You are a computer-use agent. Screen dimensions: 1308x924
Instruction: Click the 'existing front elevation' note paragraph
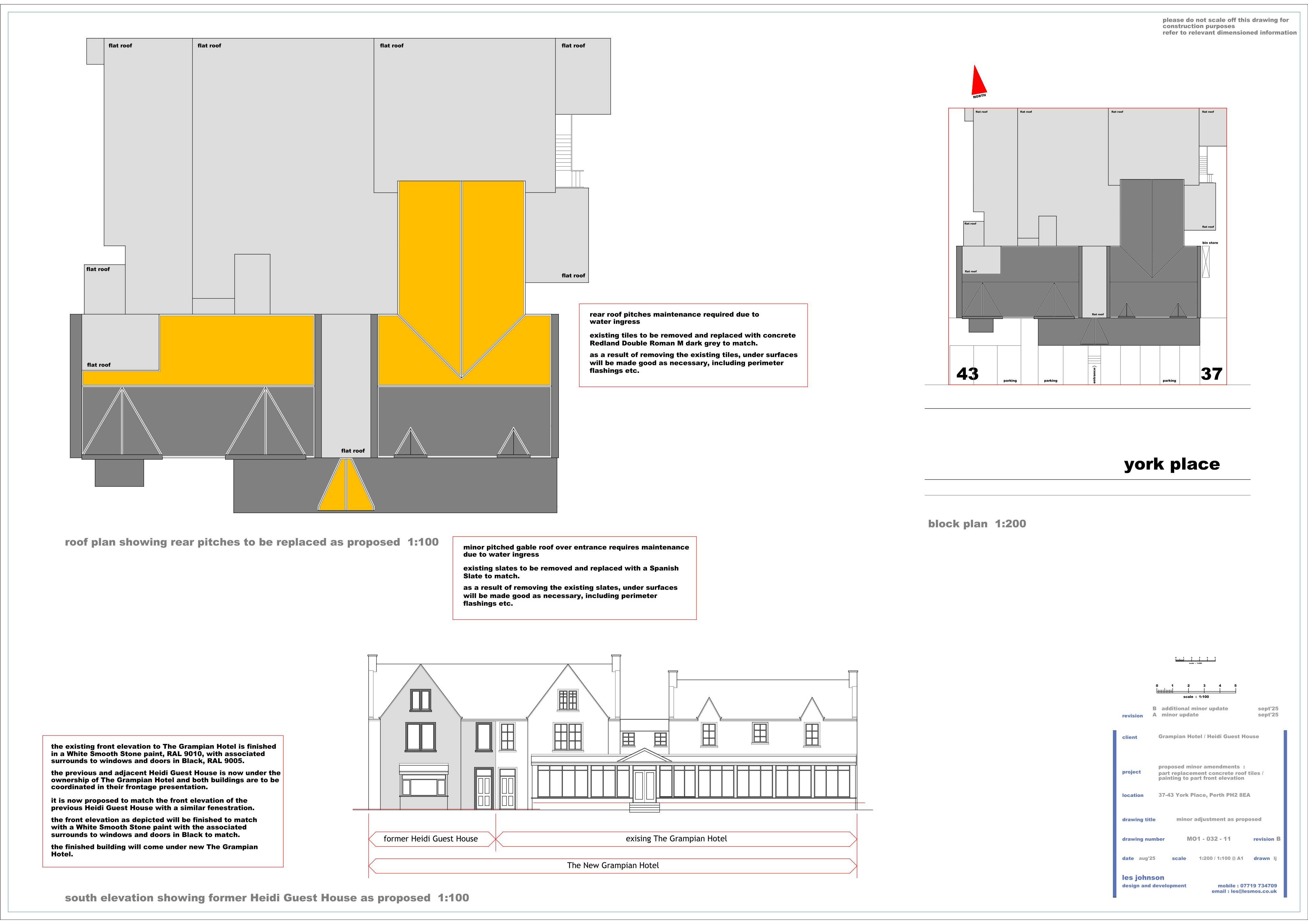(x=163, y=754)
